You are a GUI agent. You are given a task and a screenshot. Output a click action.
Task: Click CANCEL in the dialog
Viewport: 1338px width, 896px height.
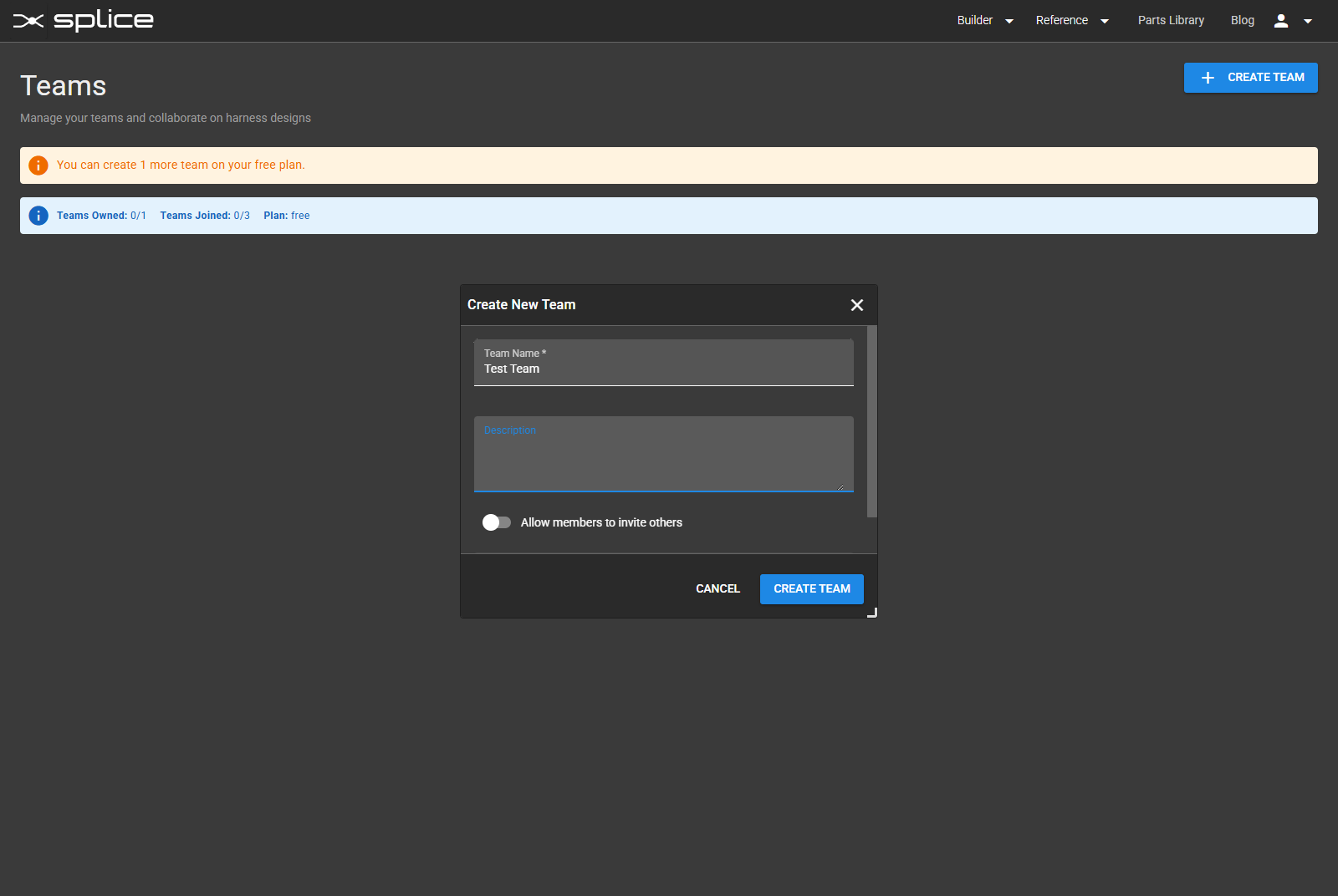pos(717,588)
